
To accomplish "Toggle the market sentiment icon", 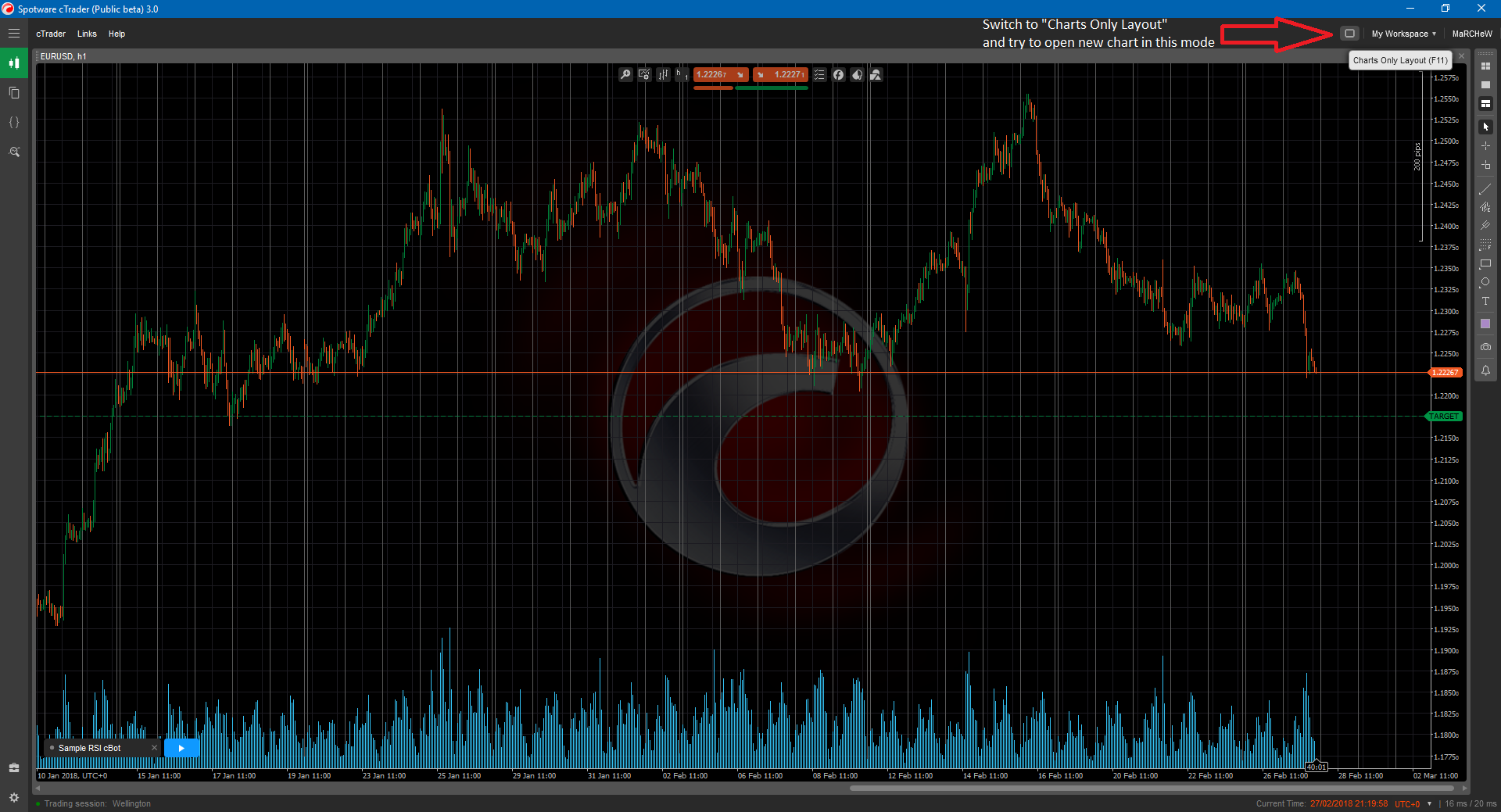I will point(857,75).
